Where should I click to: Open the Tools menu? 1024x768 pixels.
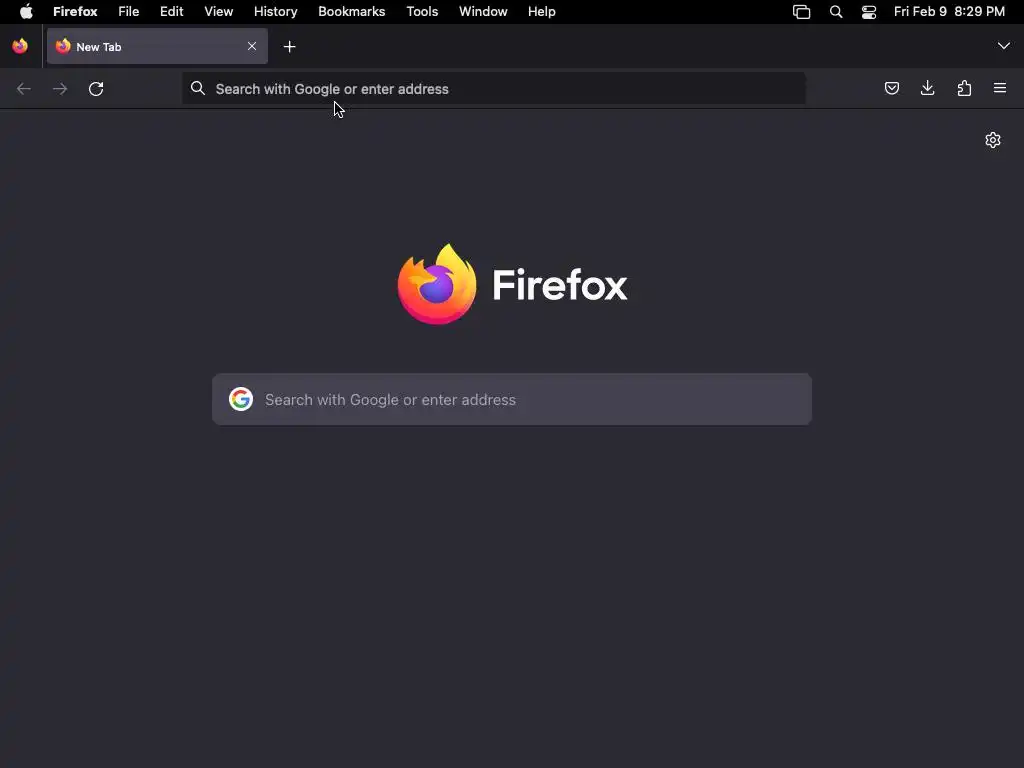(423, 12)
